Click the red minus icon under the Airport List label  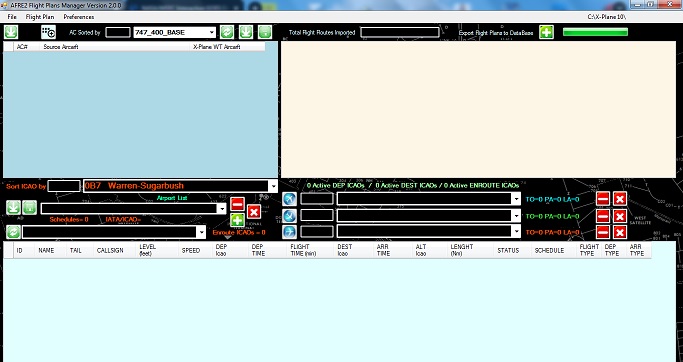[x=237, y=204]
